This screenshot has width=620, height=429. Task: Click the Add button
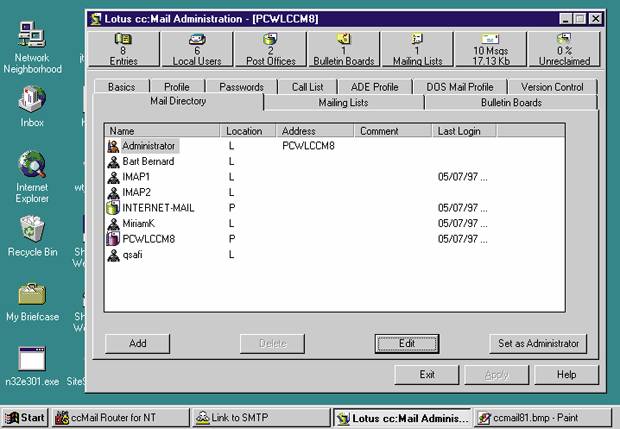[138, 344]
